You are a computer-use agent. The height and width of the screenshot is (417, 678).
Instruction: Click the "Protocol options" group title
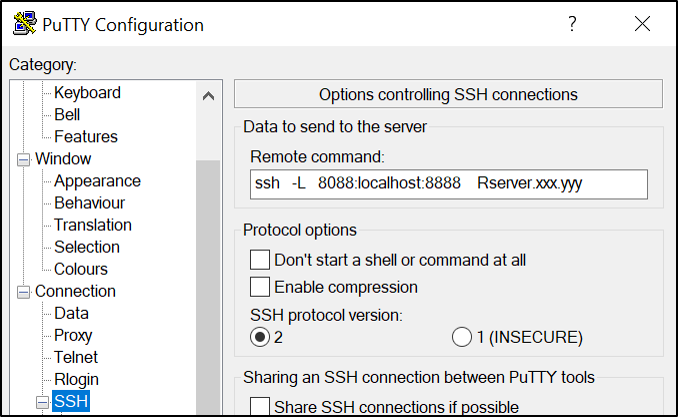pos(300,230)
